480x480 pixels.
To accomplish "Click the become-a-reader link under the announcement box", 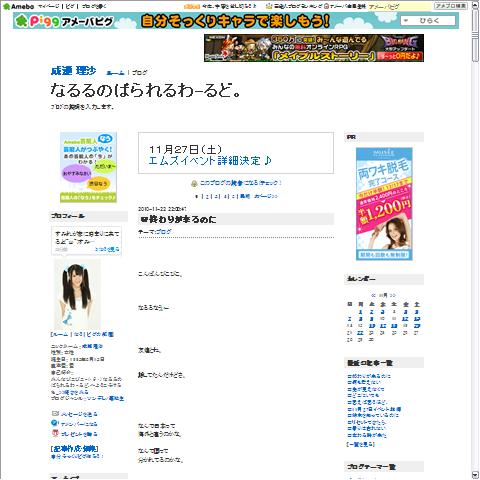I will click(x=241, y=183).
